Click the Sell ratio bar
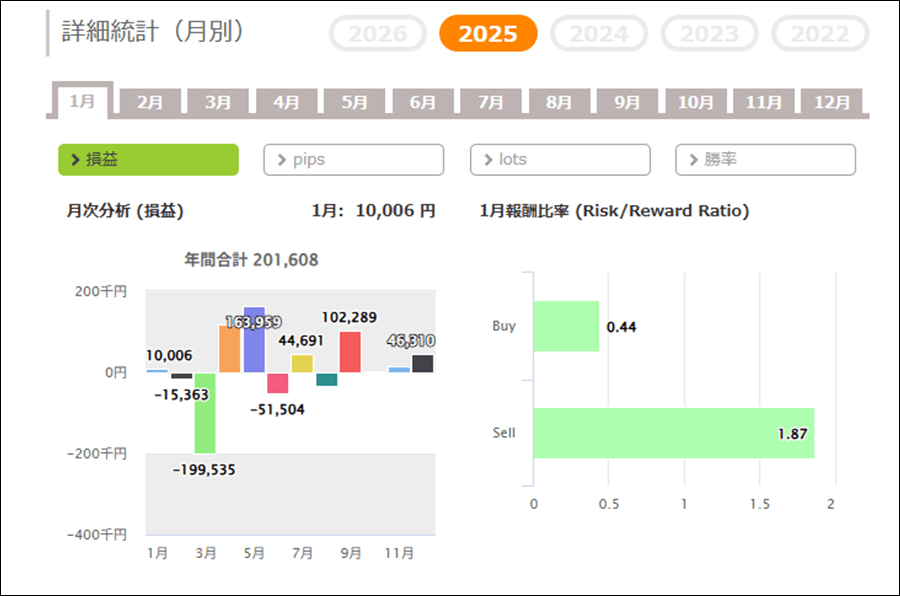The height and width of the screenshot is (596, 900). click(x=673, y=433)
